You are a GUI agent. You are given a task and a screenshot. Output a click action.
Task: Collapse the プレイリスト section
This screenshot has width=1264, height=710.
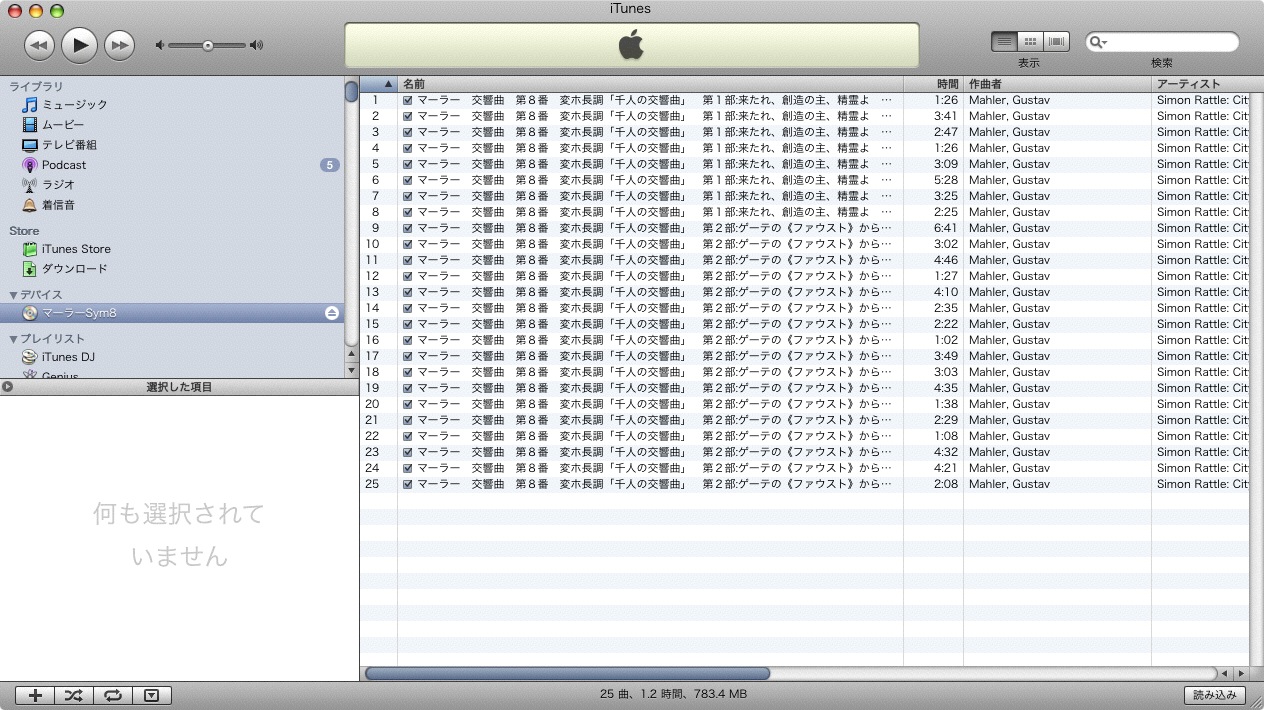[x=14, y=339]
